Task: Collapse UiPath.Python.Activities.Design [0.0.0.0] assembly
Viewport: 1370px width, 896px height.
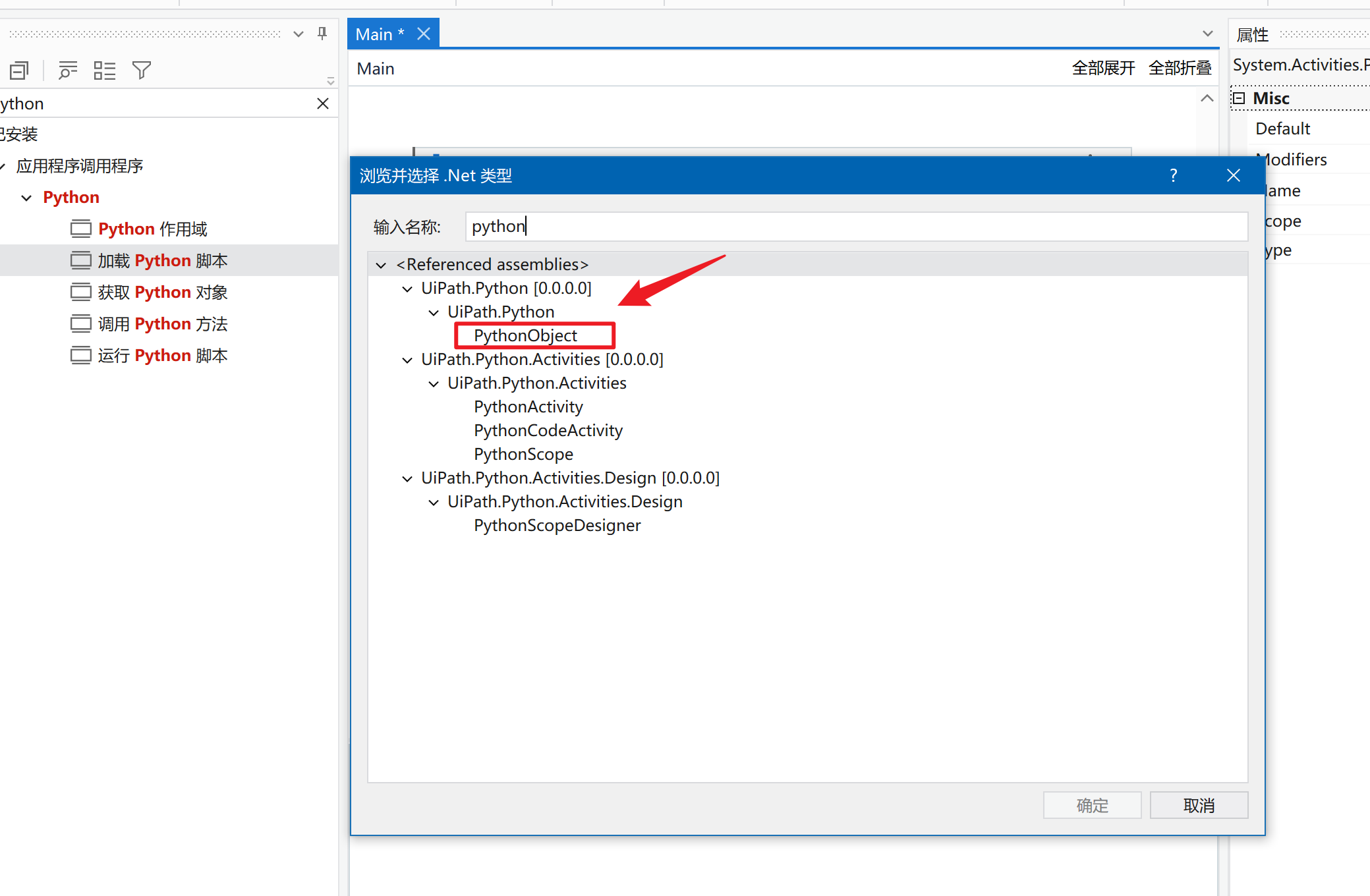Action: (x=407, y=478)
